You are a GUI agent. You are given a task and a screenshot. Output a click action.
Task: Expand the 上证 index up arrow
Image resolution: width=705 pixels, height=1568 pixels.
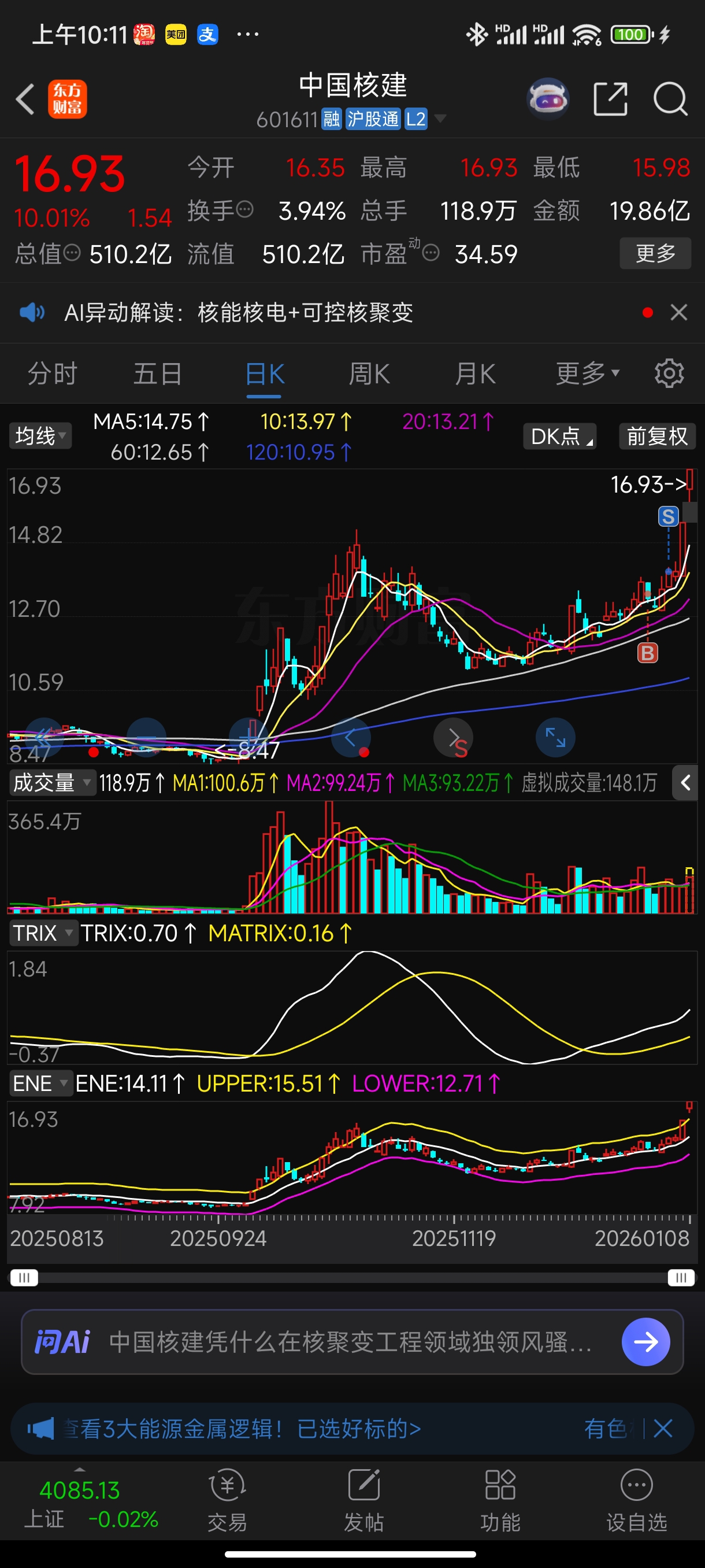(79, 1469)
